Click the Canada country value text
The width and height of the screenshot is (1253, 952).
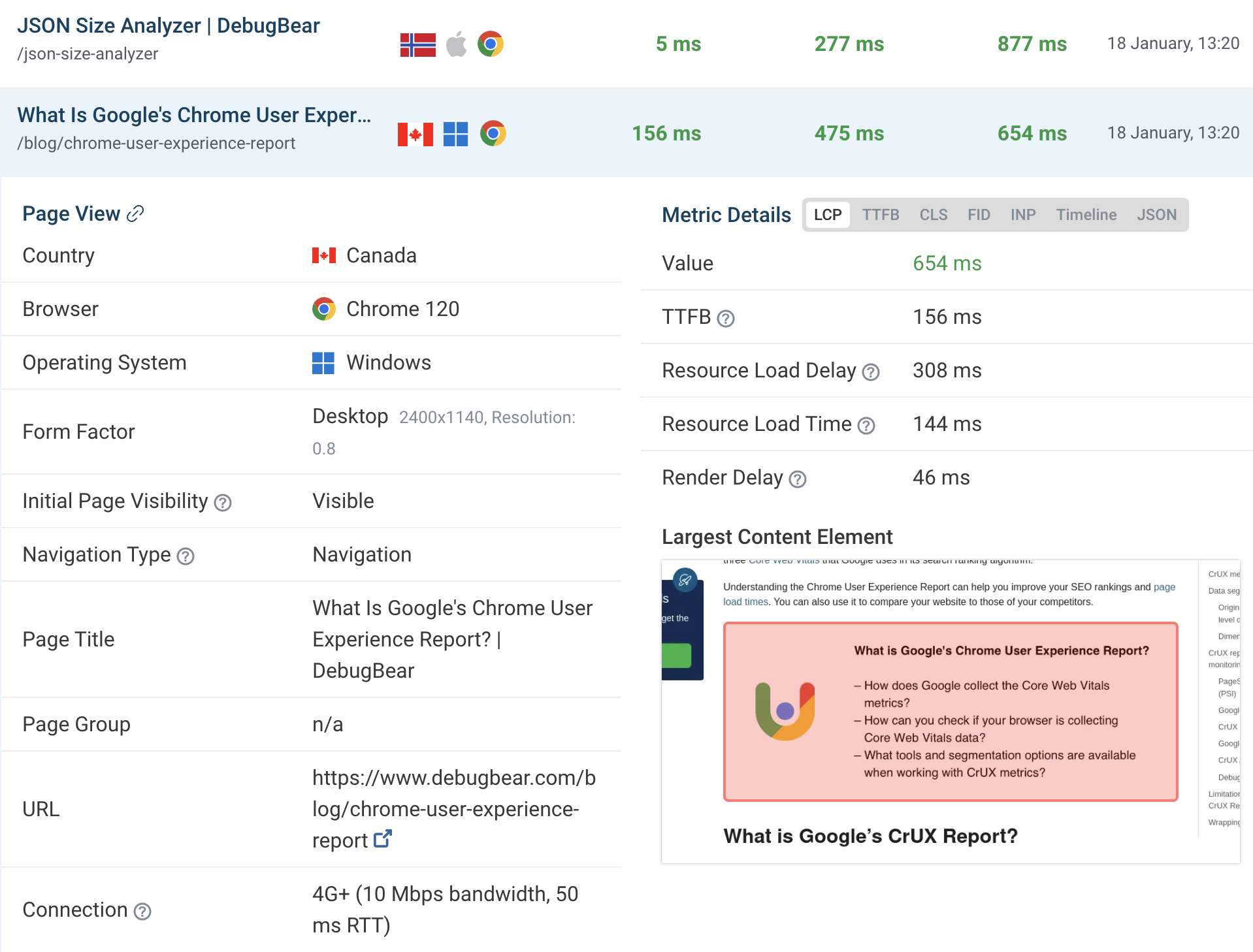coord(381,255)
